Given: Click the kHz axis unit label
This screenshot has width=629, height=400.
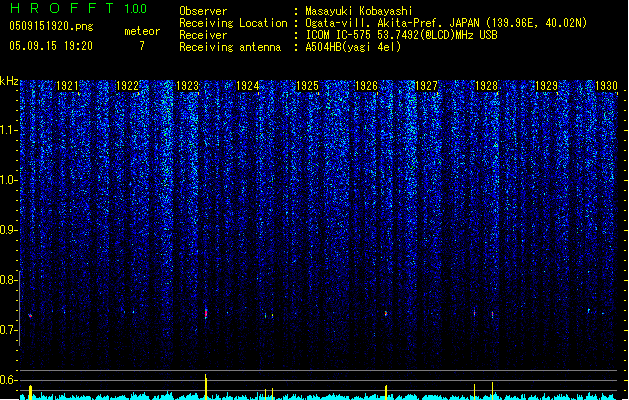Looking at the screenshot, I should pyautogui.click(x=9, y=81).
